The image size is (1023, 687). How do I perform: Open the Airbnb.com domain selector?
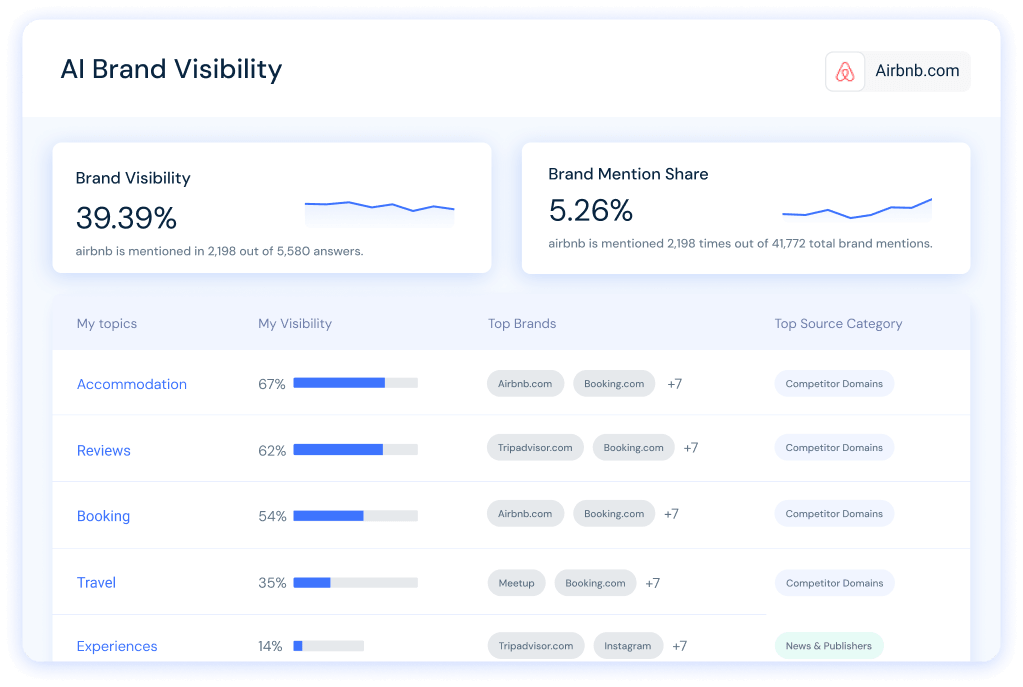898,71
